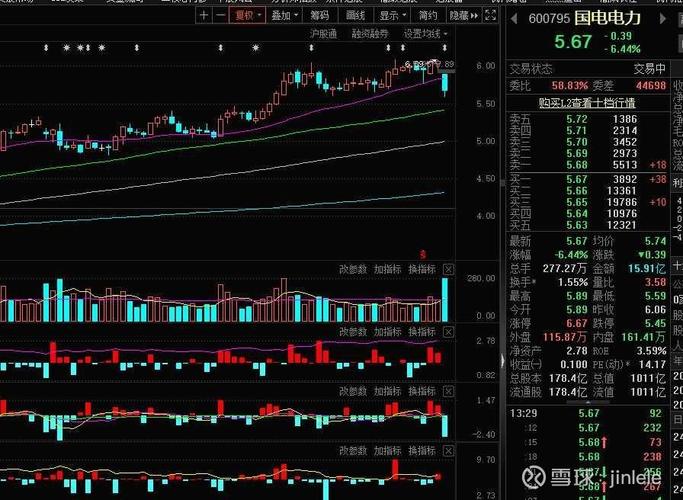
Task: Click the 沪股通 tag
Action: pos(323,34)
